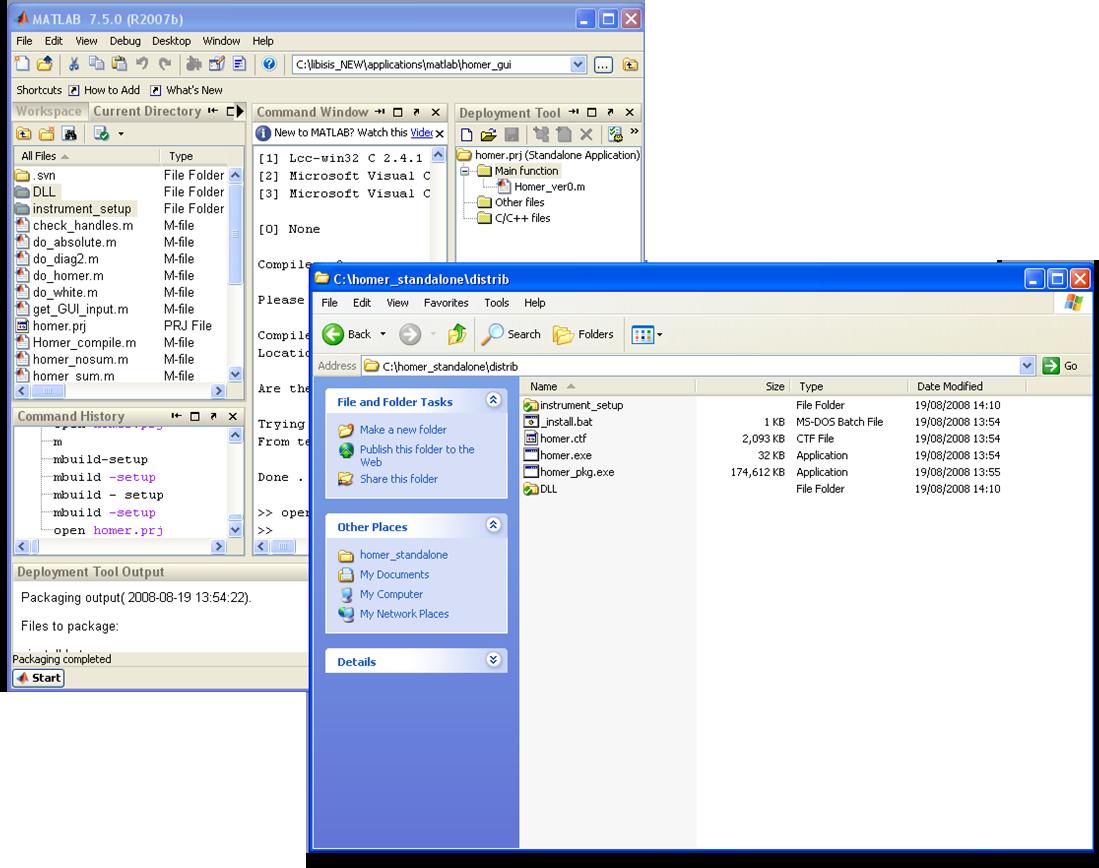Expand the Details panel in Explorer sidebar
Screen dimensions: 1099x868
click(493, 661)
